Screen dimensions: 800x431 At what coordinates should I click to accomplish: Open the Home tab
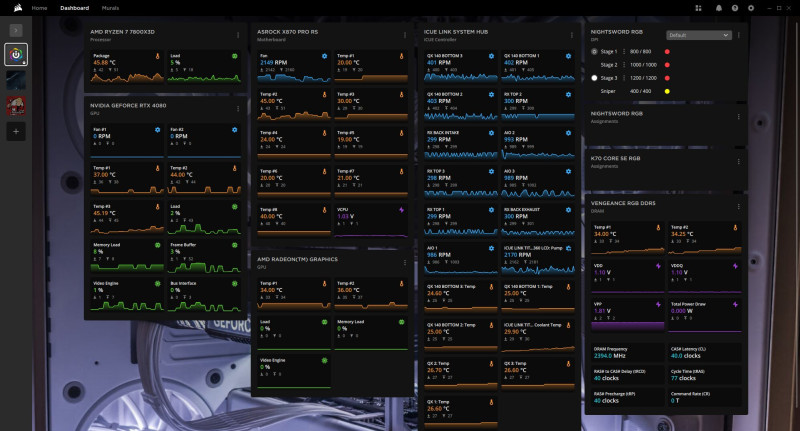[39, 8]
